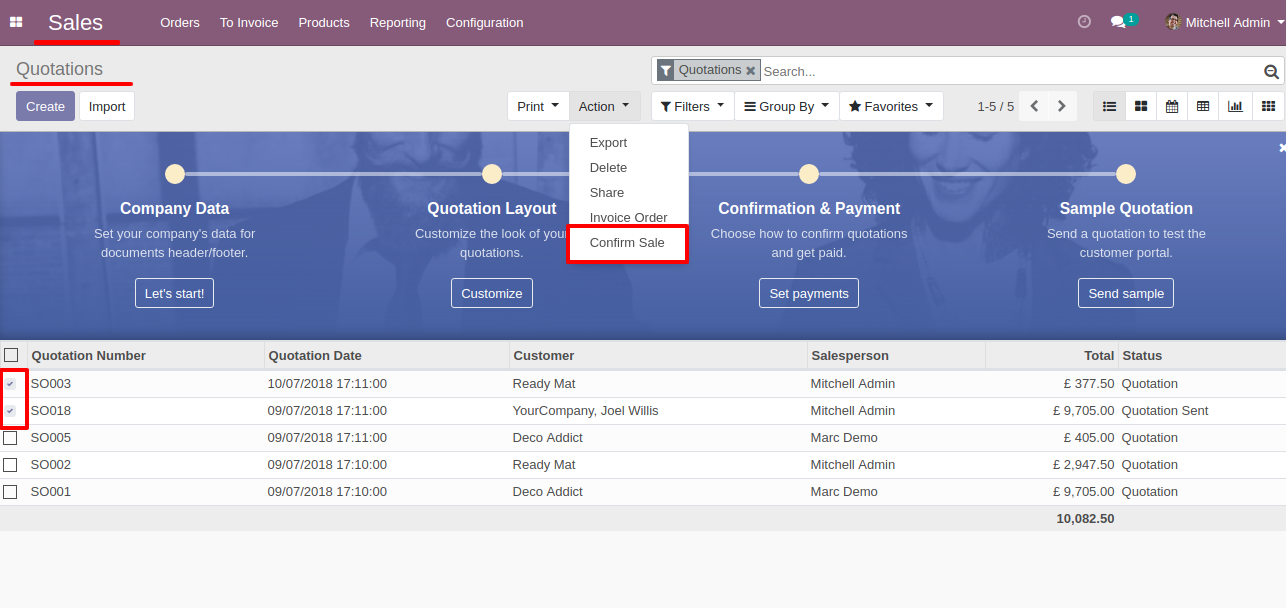Open the apps grid menu icon

click(x=16, y=22)
